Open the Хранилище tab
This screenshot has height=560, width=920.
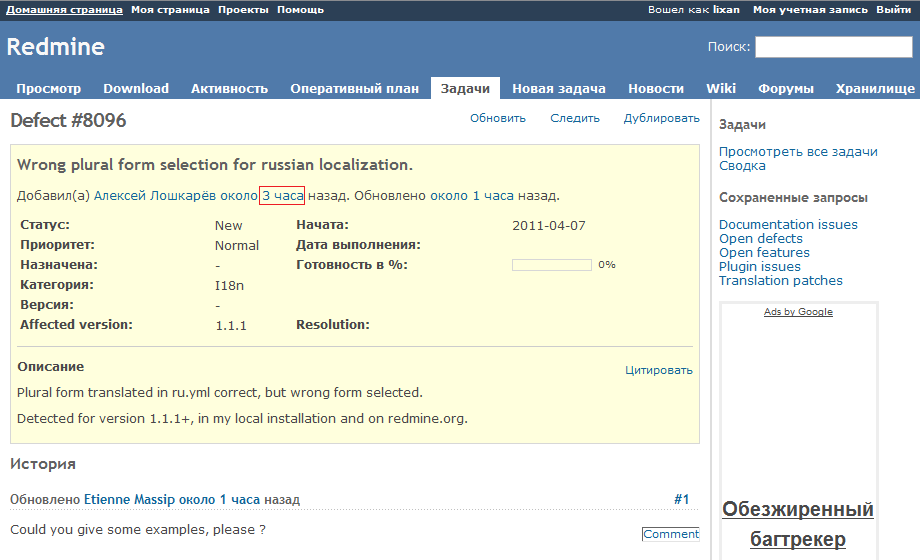click(x=875, y=89)
